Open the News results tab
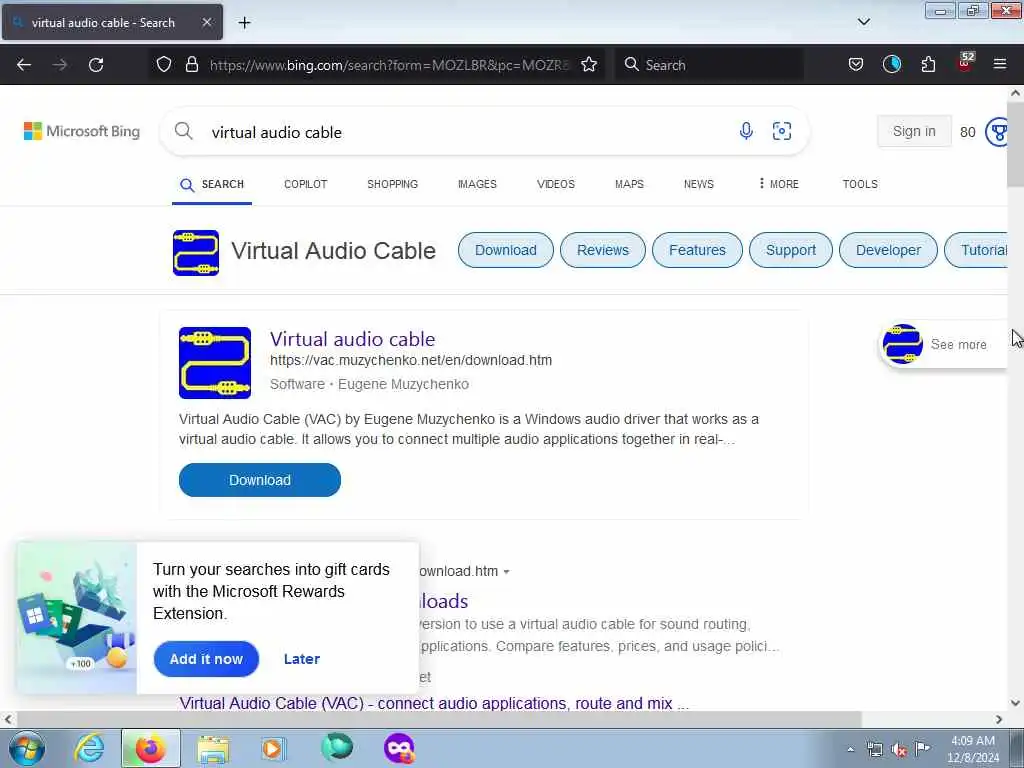 (699, 184)
